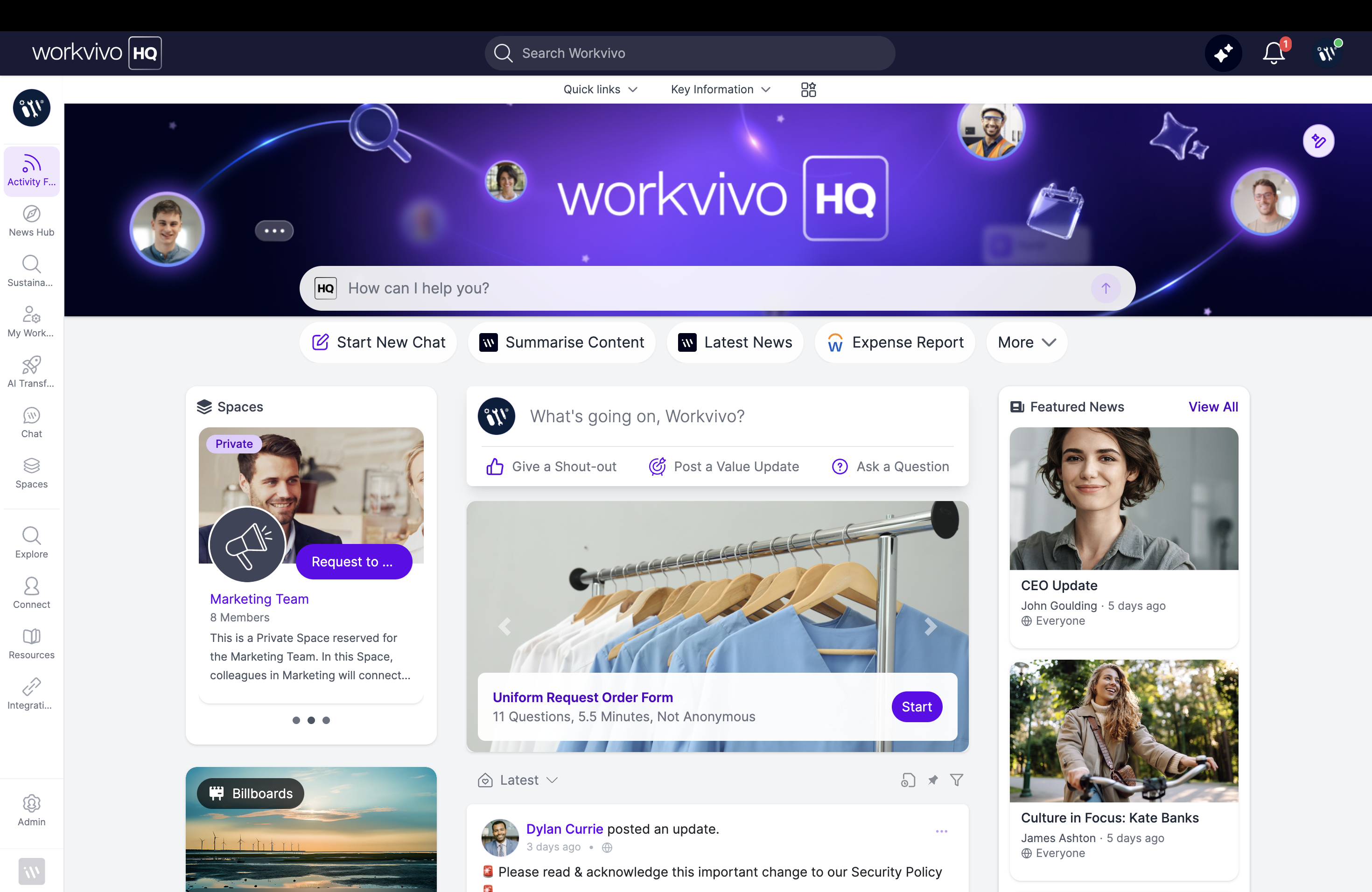Click the CEO Update headline
The width and height of the screenshot is (1372, 892).
[x=1059, y=585]
